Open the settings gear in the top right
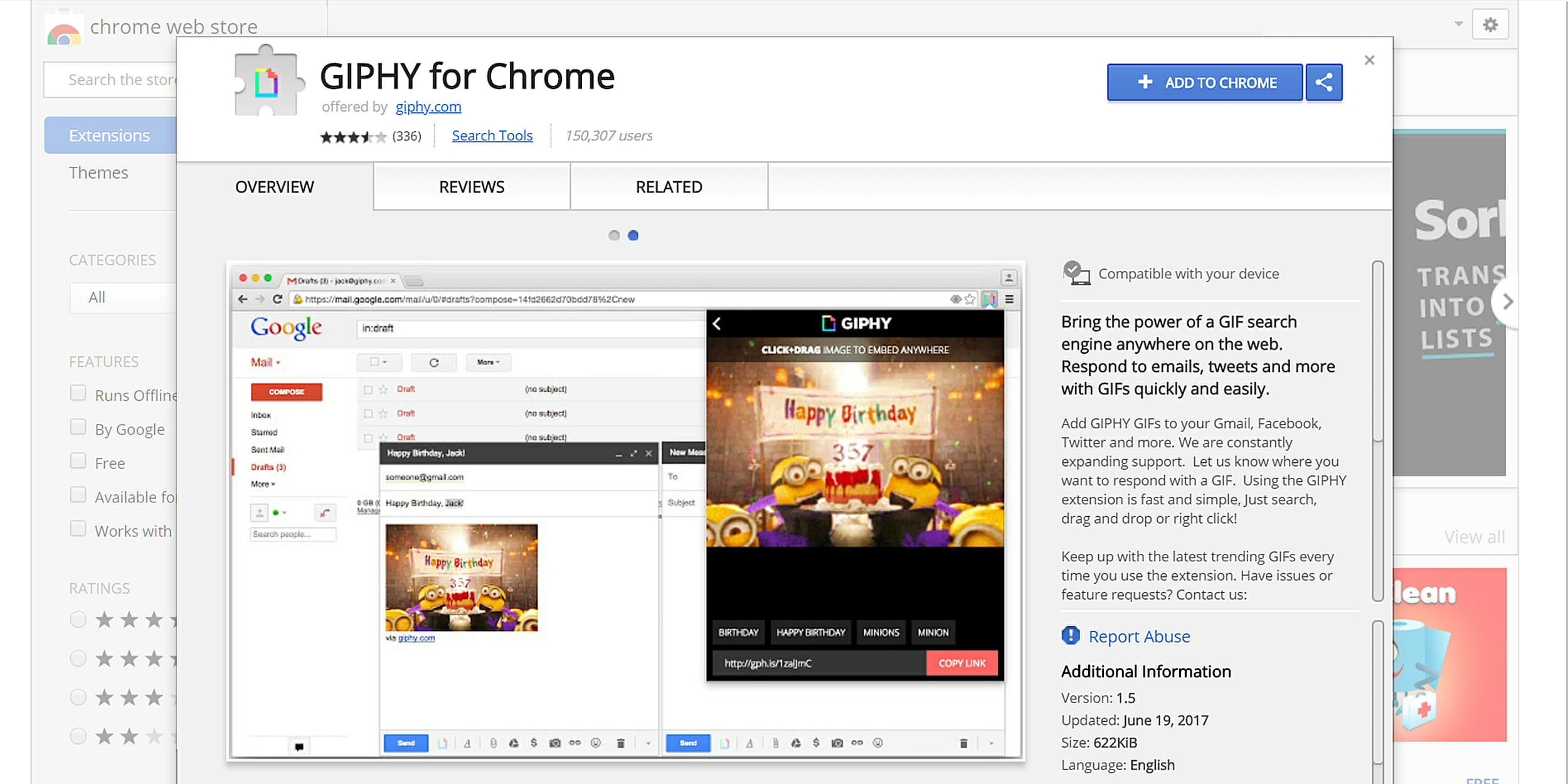Image resolution: width=1568 pixels, height=784 pixels. tap(1490, 24)
